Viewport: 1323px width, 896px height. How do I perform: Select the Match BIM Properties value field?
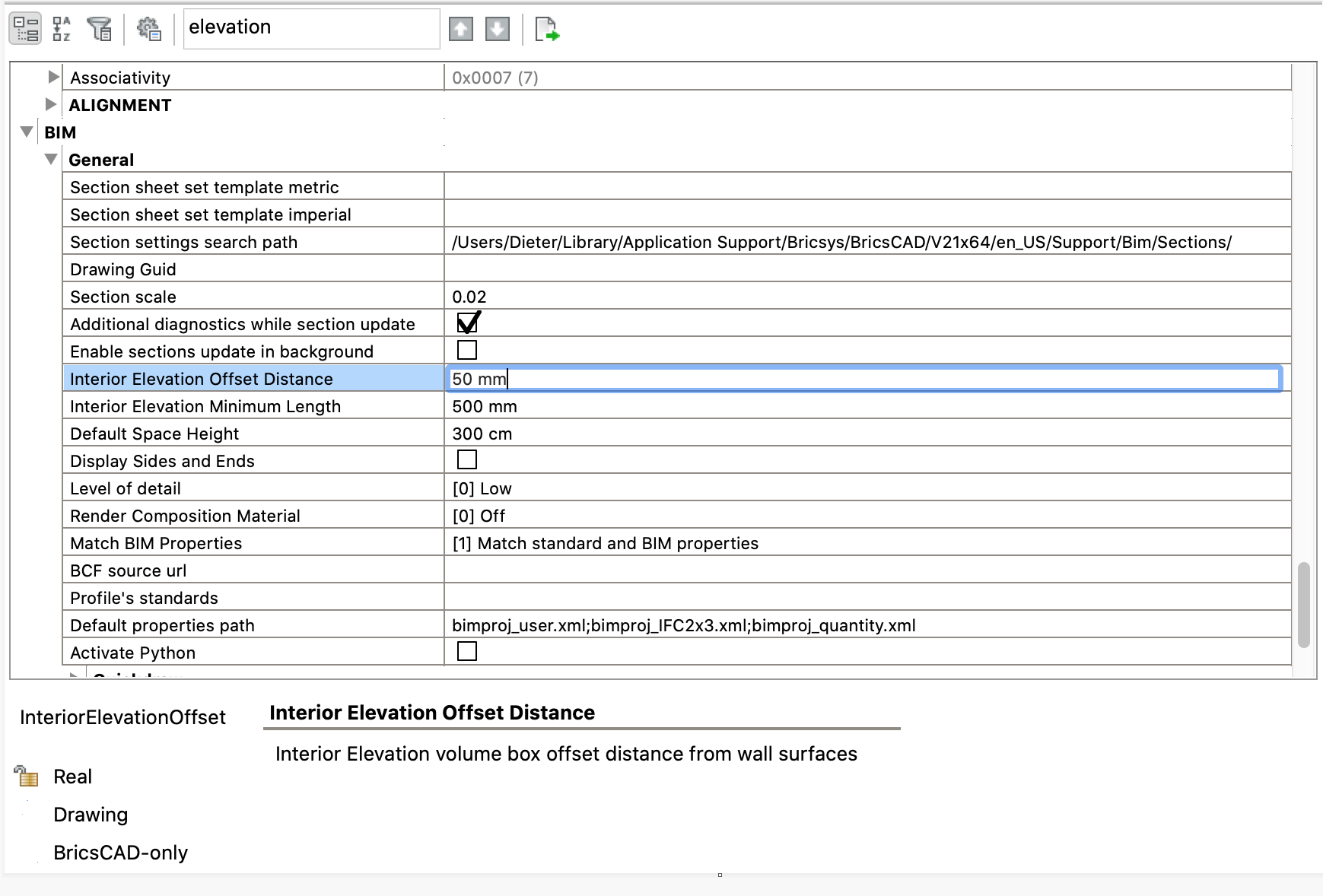pos(867,543)
